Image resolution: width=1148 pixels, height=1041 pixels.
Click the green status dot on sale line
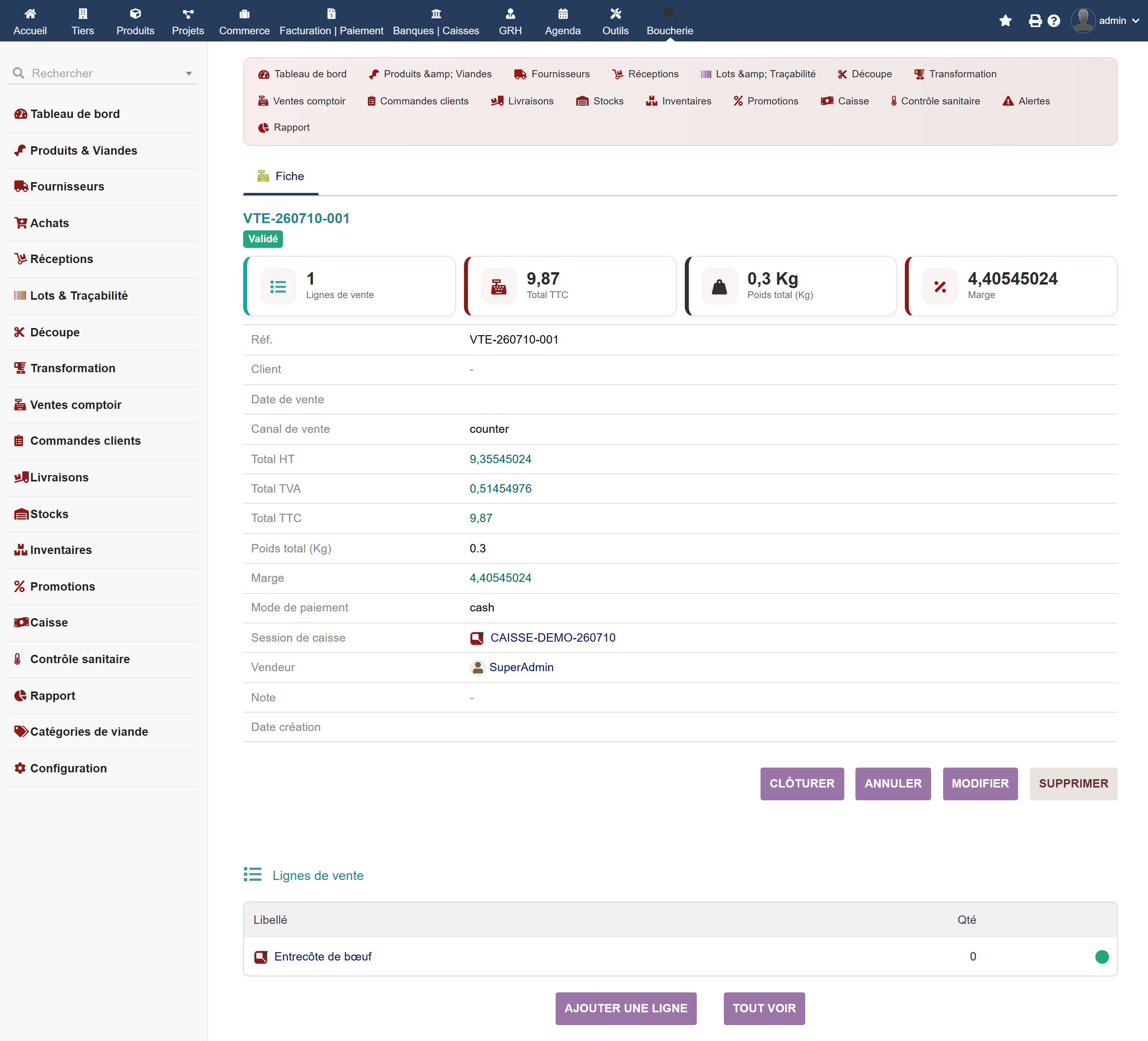tap(1102, 957)
